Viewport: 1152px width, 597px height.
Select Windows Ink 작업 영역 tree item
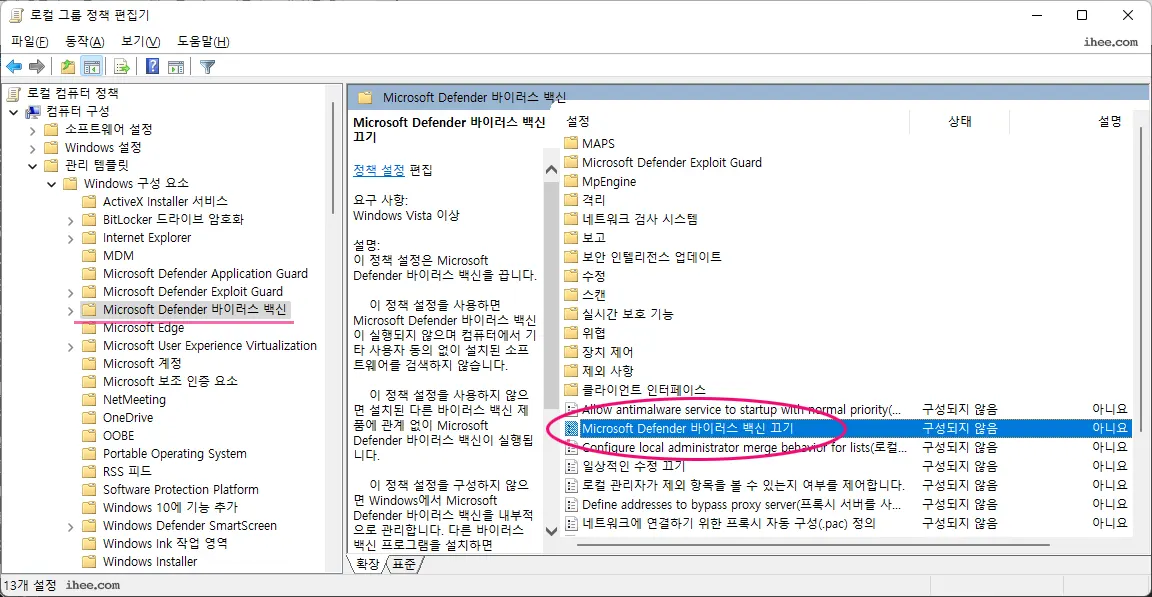(165, 544)
